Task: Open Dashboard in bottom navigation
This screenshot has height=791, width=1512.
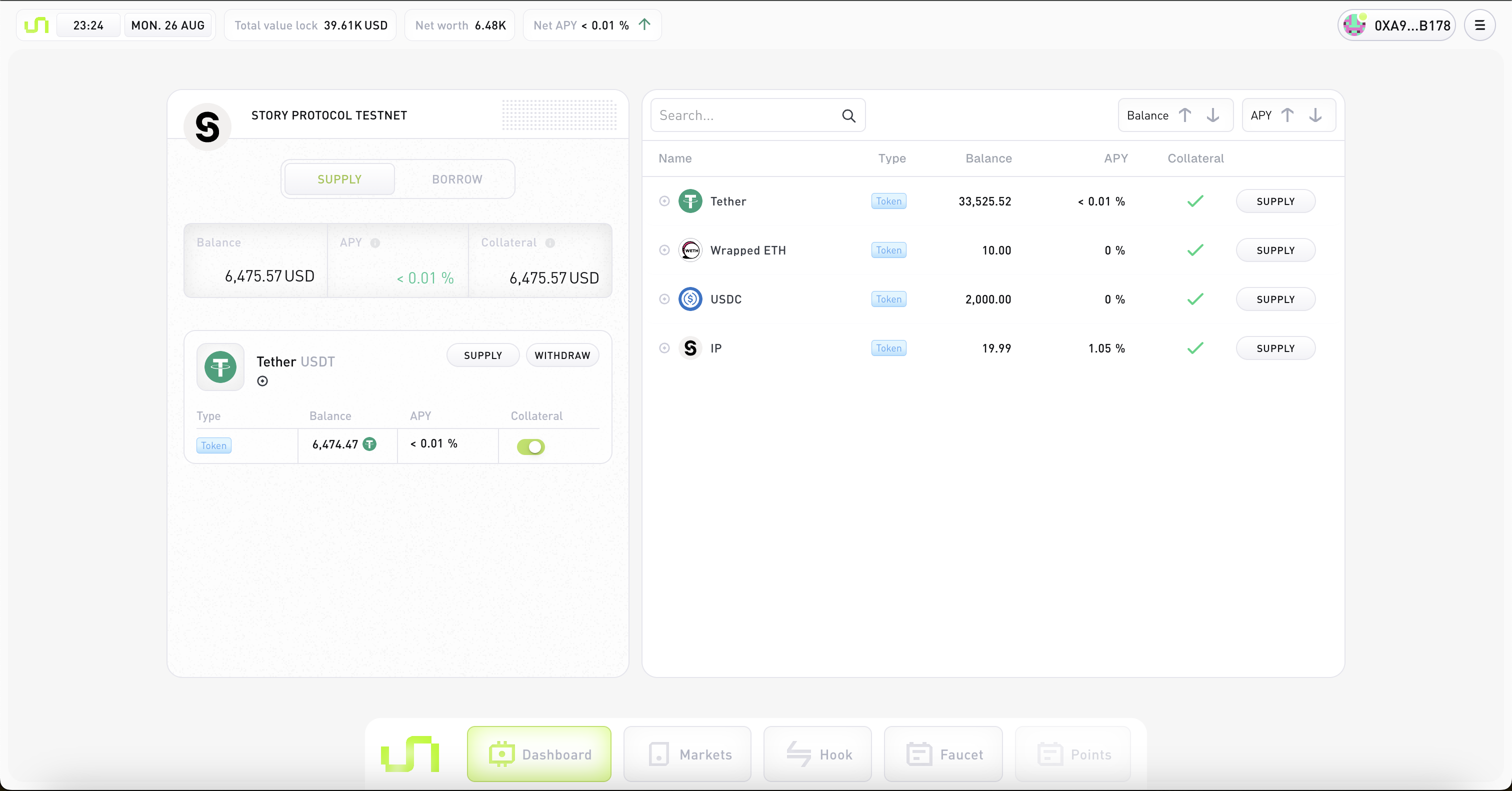Action: (x=539, y=754)
